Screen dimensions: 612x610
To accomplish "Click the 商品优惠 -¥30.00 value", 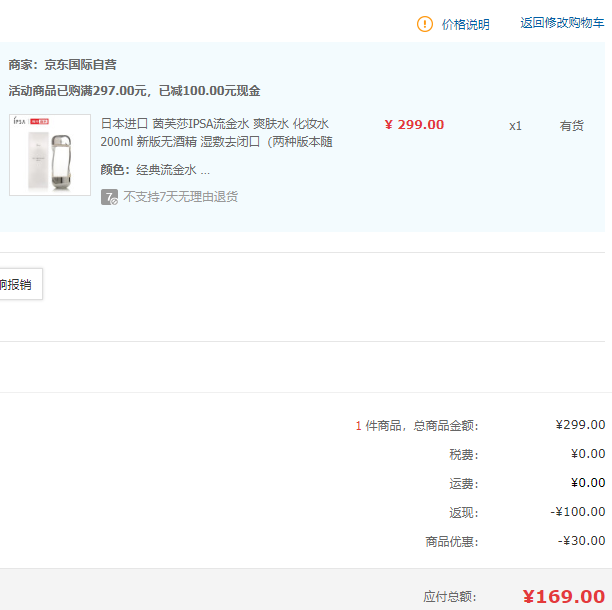I will pos(581,541).
